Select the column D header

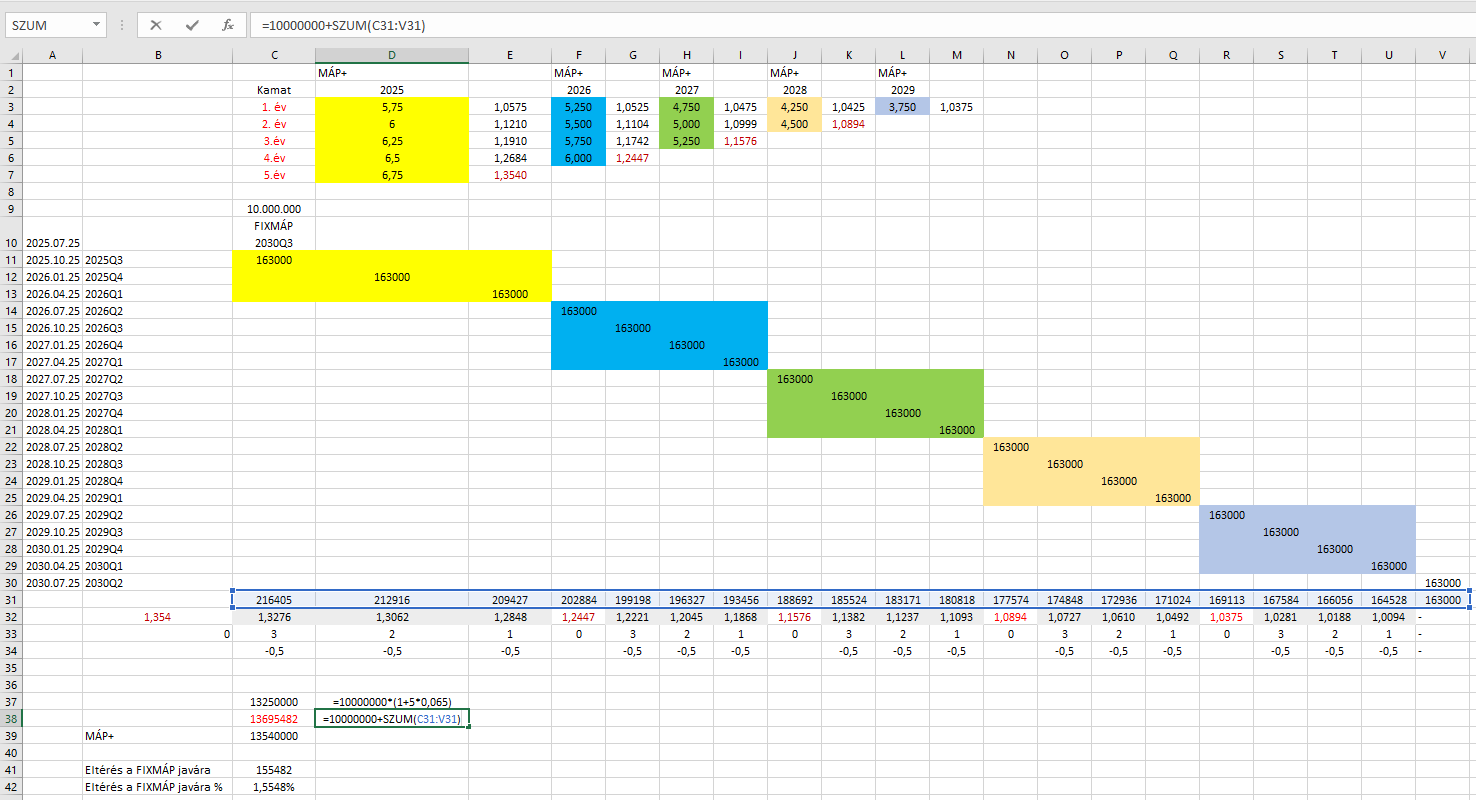coord(391,55)
